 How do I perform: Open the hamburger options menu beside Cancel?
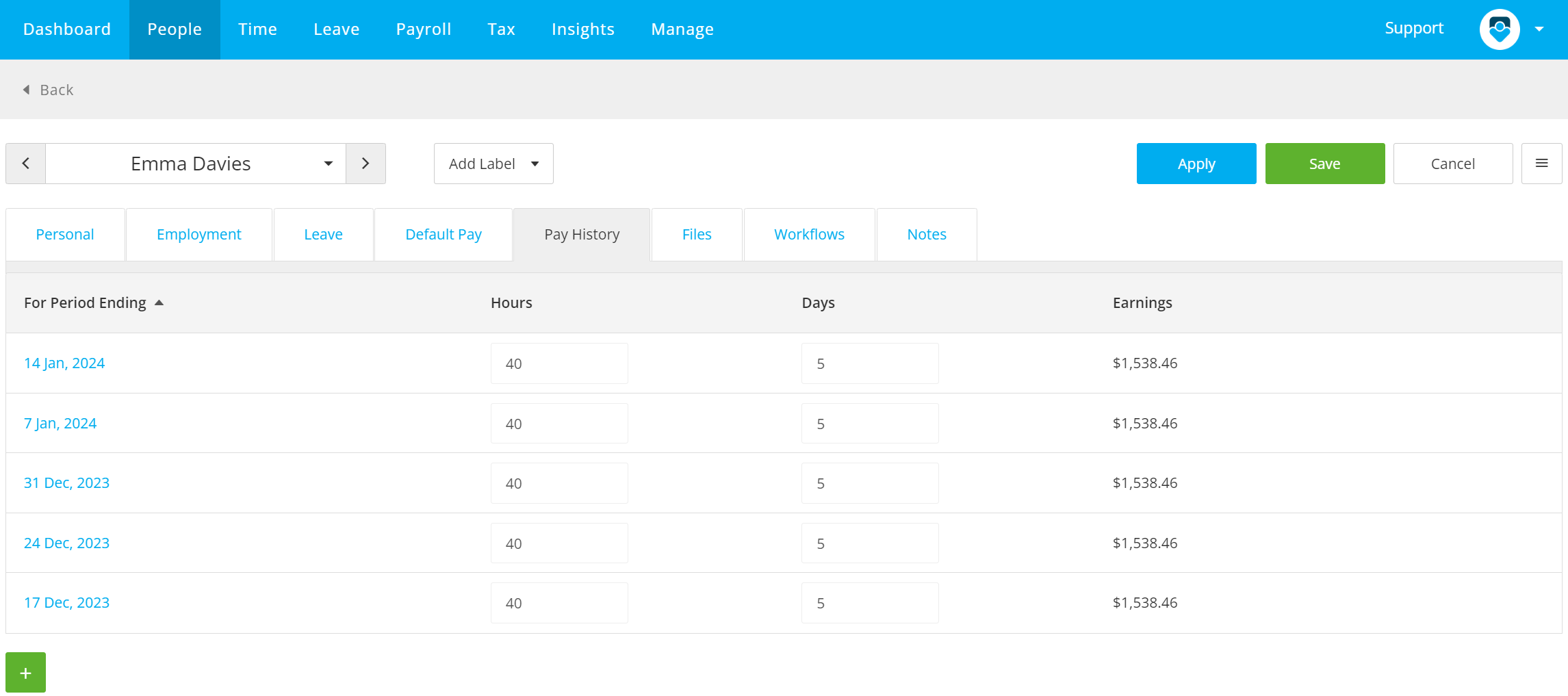(1541, 164)
